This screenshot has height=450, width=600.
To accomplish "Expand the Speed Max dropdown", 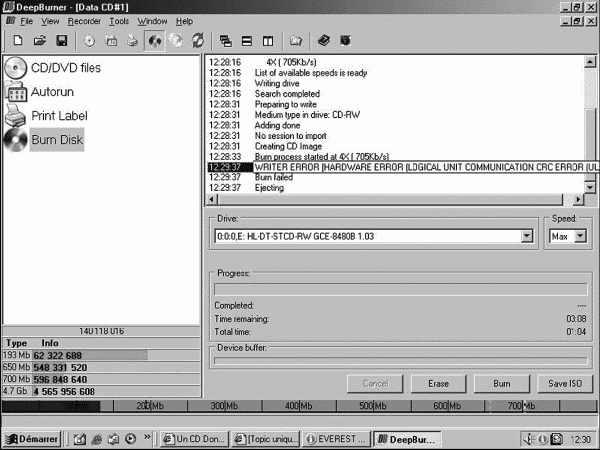I will click(x=580, y=236).
